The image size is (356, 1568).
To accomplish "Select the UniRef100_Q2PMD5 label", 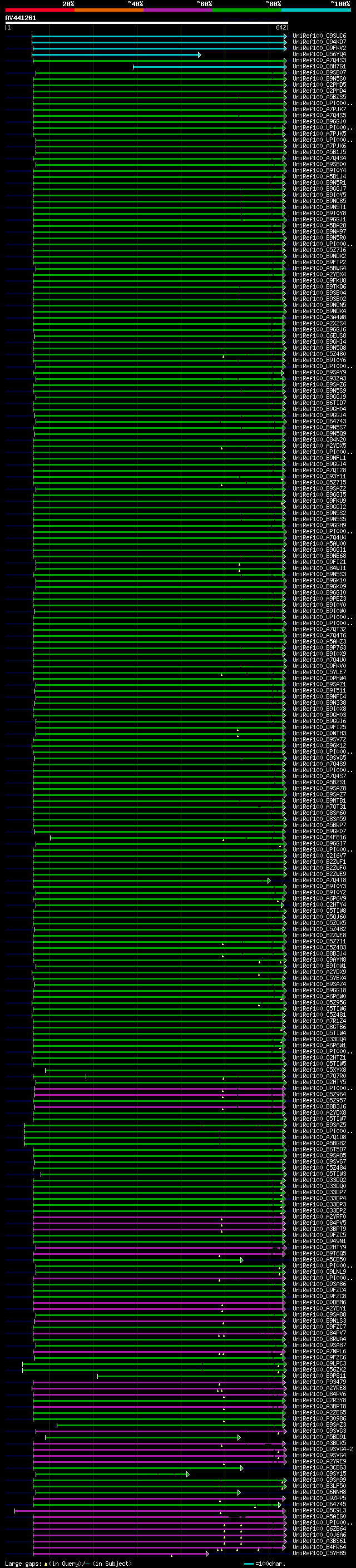I will 319,85.
